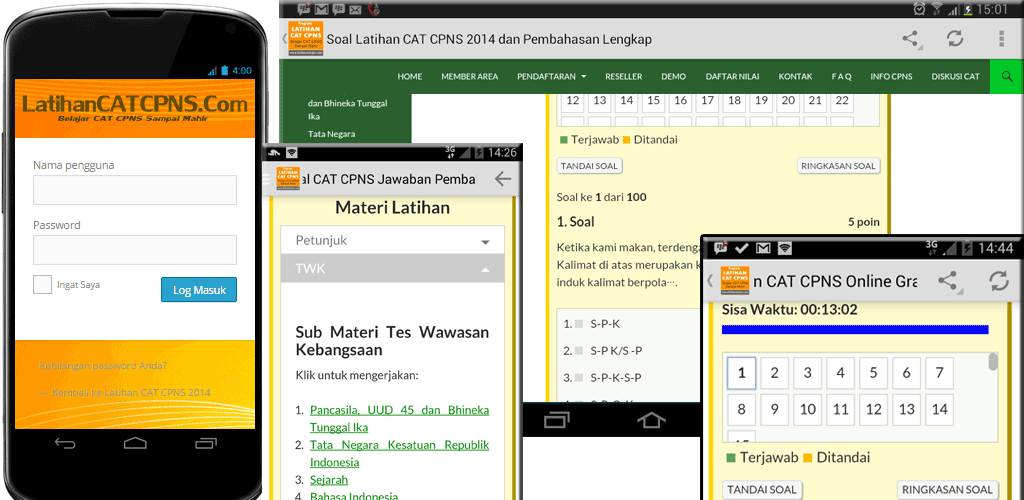
Task: Select question 10 box under Sisa Waktu
Action: 807,409
